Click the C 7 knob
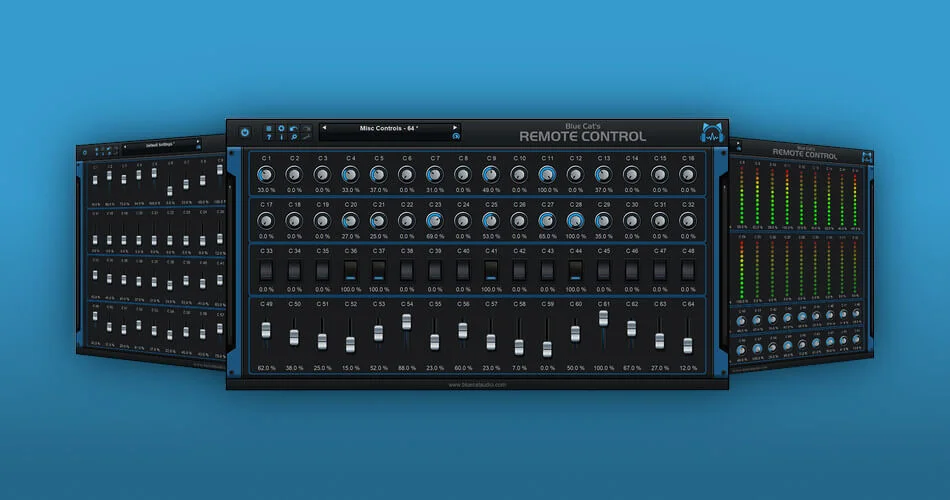 (x=434, y=175)
